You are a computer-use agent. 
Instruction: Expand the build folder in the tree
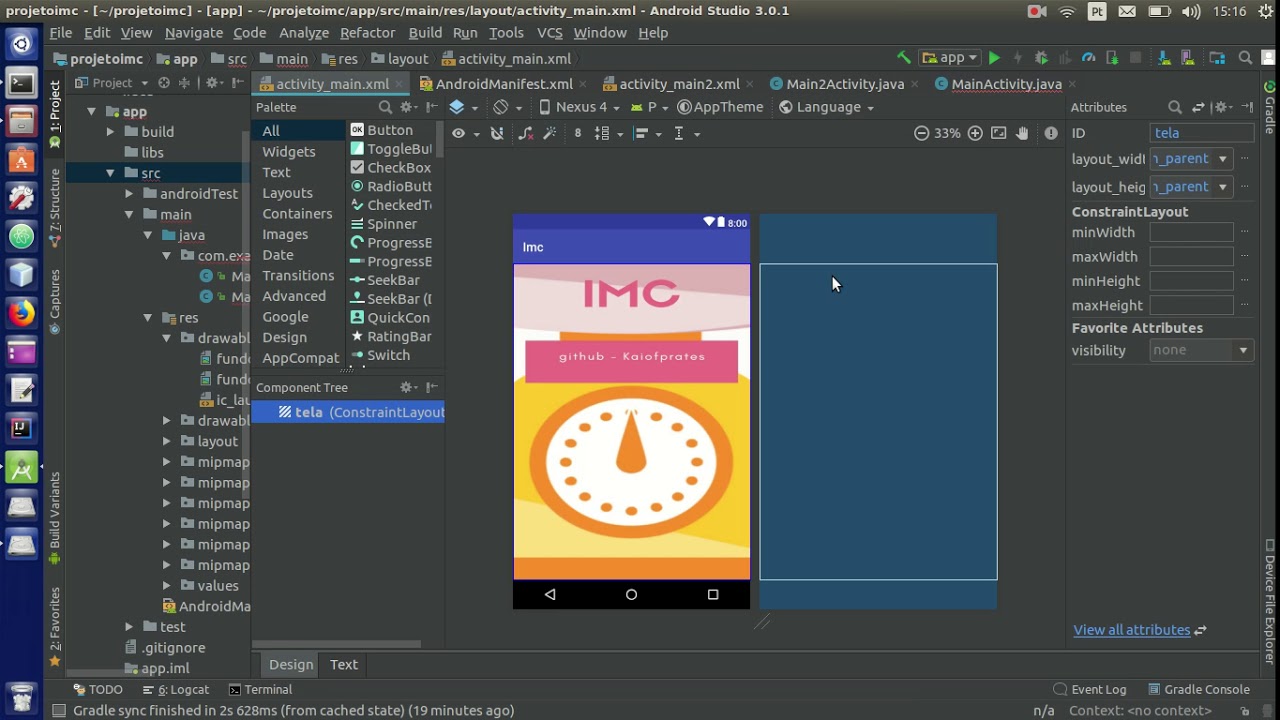[x=110, y=132]
